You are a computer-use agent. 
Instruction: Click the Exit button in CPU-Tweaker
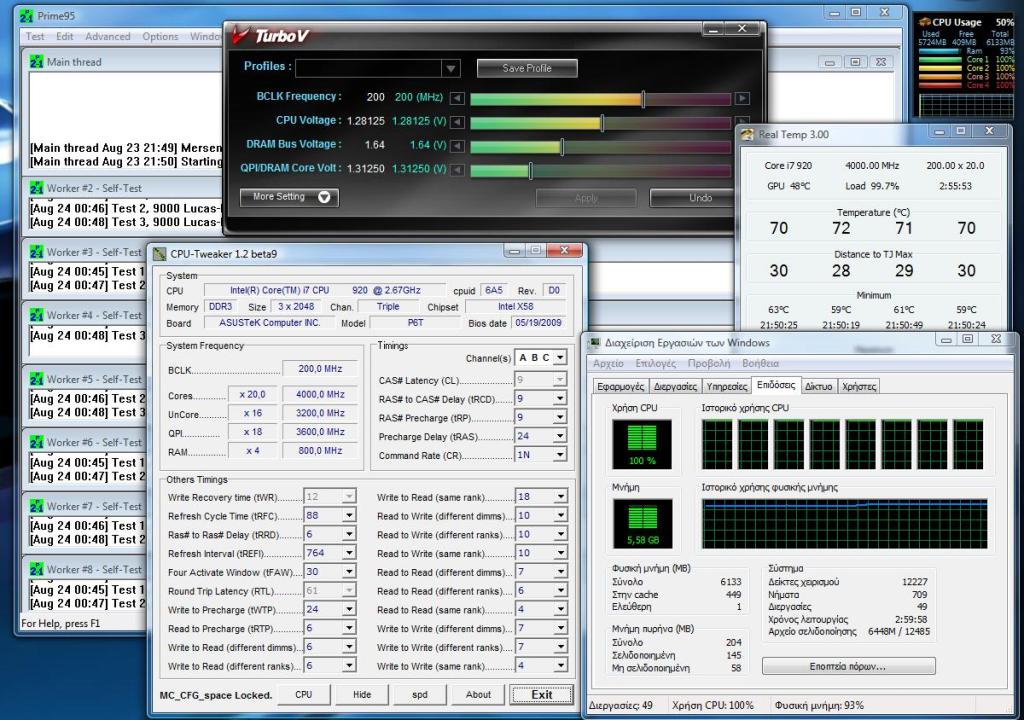pos(541,695)
